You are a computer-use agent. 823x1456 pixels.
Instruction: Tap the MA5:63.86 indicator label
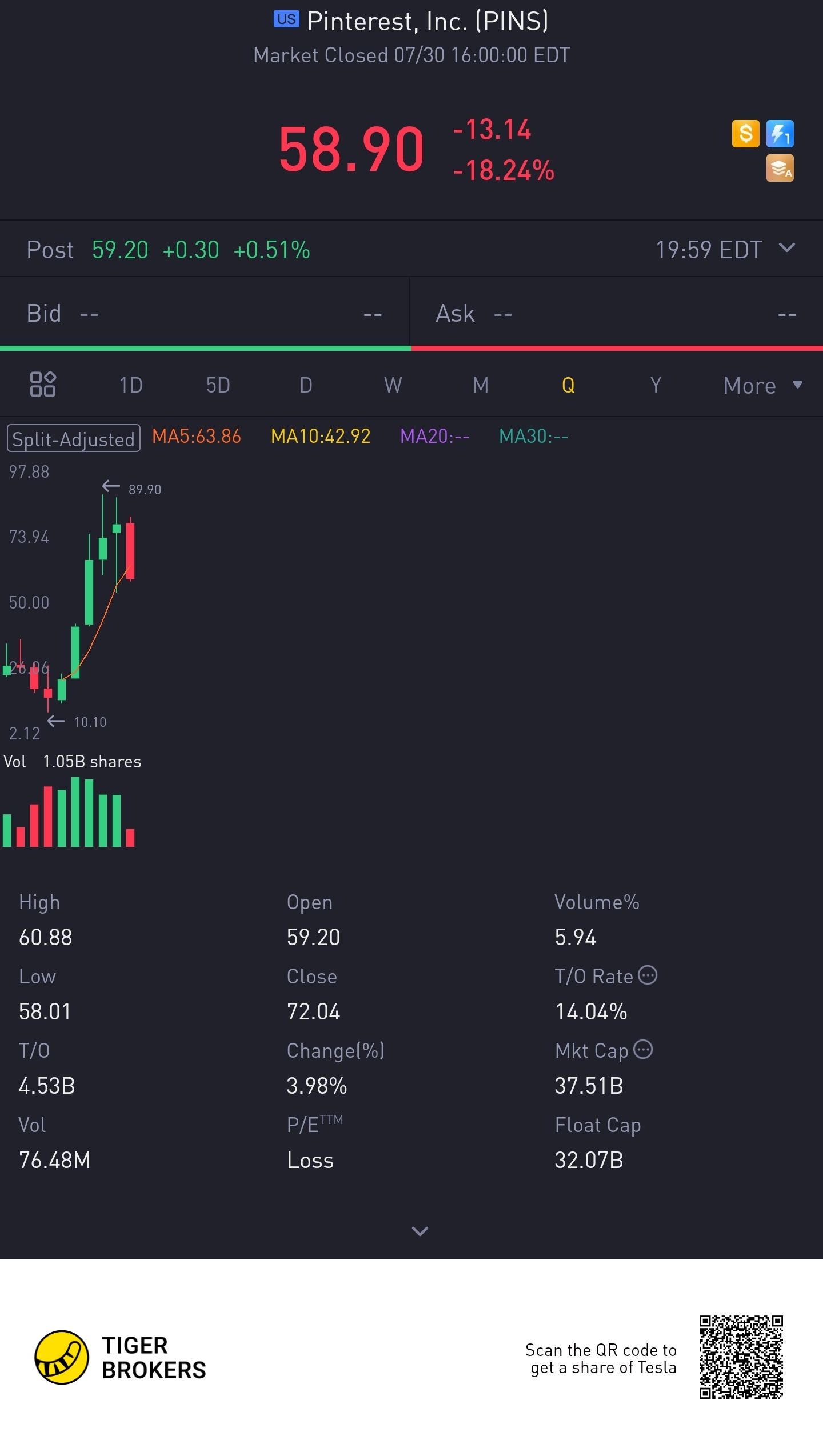197,437
